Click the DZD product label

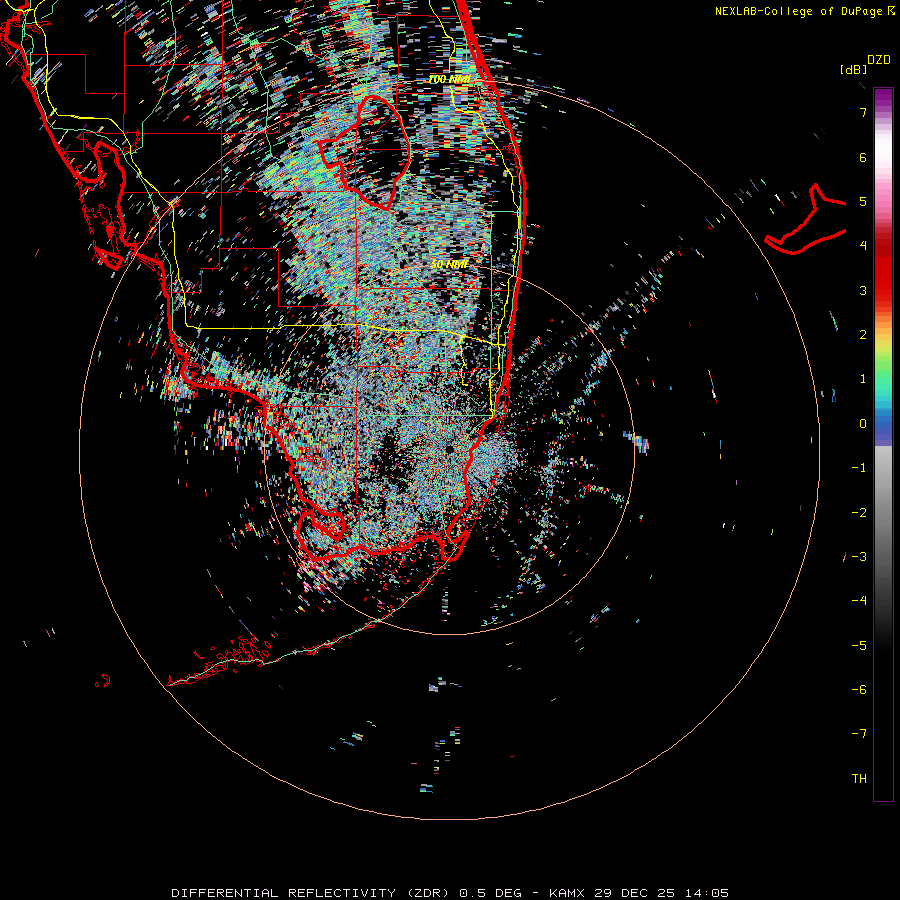[878, 60]
